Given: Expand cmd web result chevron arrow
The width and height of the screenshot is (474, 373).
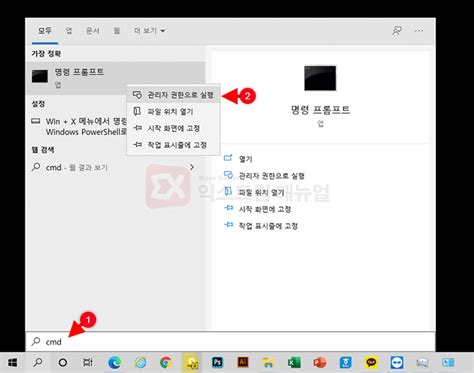Looking at the screenshot, I should pos(192,167).
